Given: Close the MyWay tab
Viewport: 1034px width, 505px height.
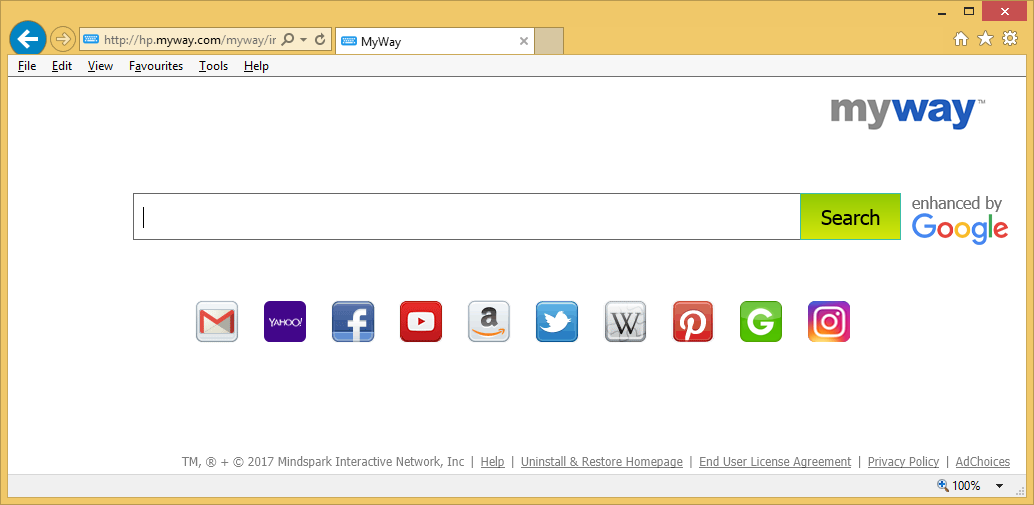Looking at the screenshot, I should tap(524, 41).
